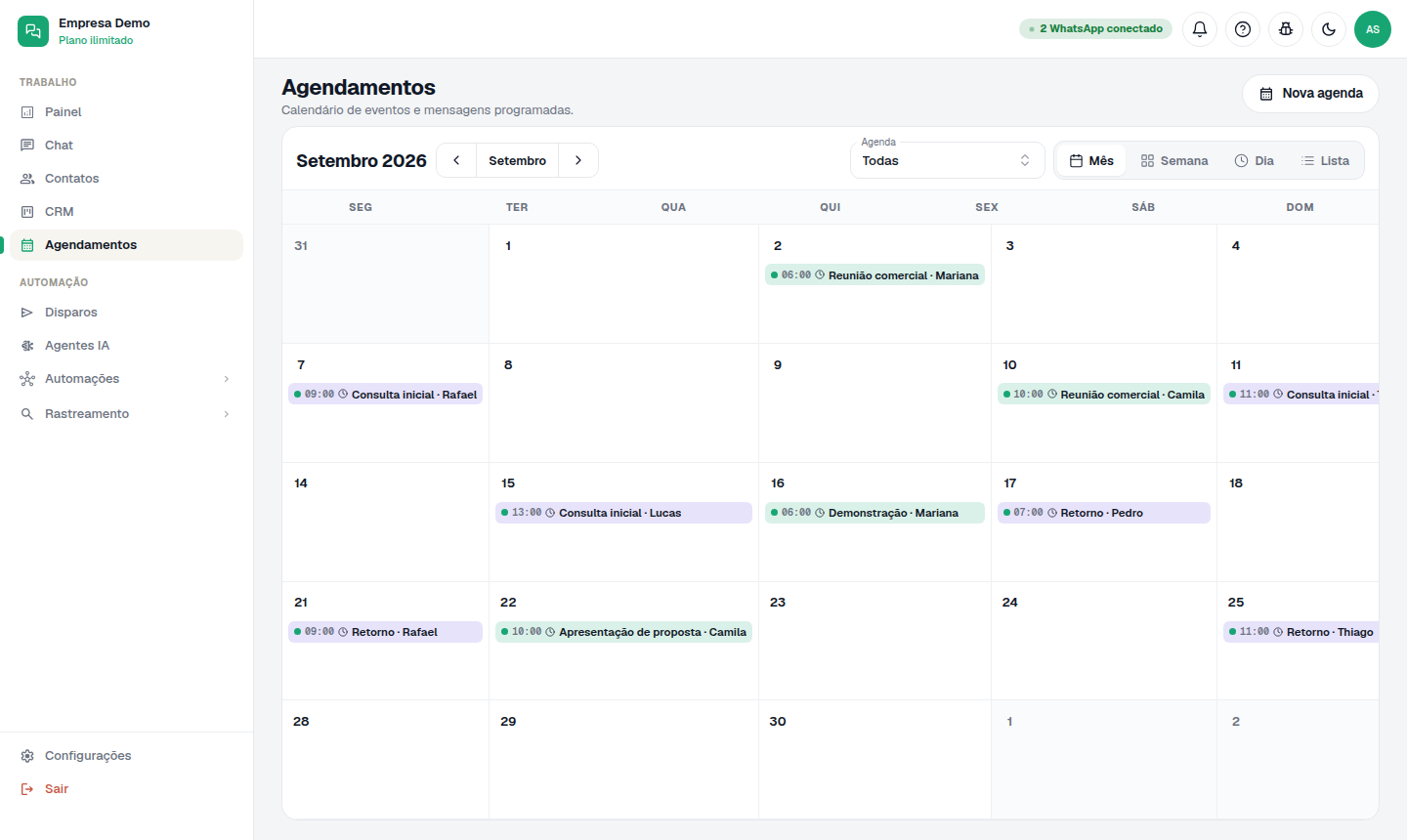The image size is (1407, 840).
Task: Open Painel in the sidebar
Action: coord(127,112)
